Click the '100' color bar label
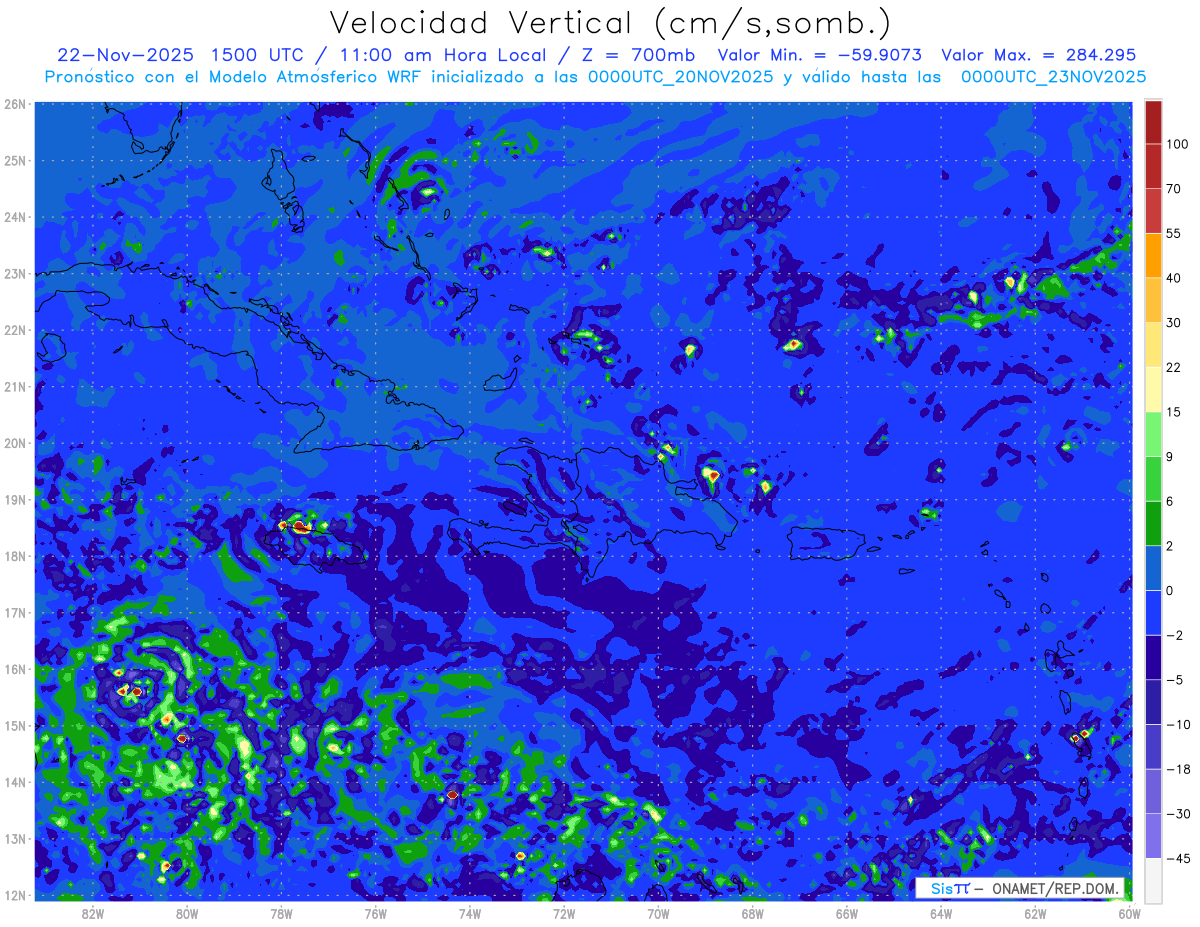 point(1177,144)
